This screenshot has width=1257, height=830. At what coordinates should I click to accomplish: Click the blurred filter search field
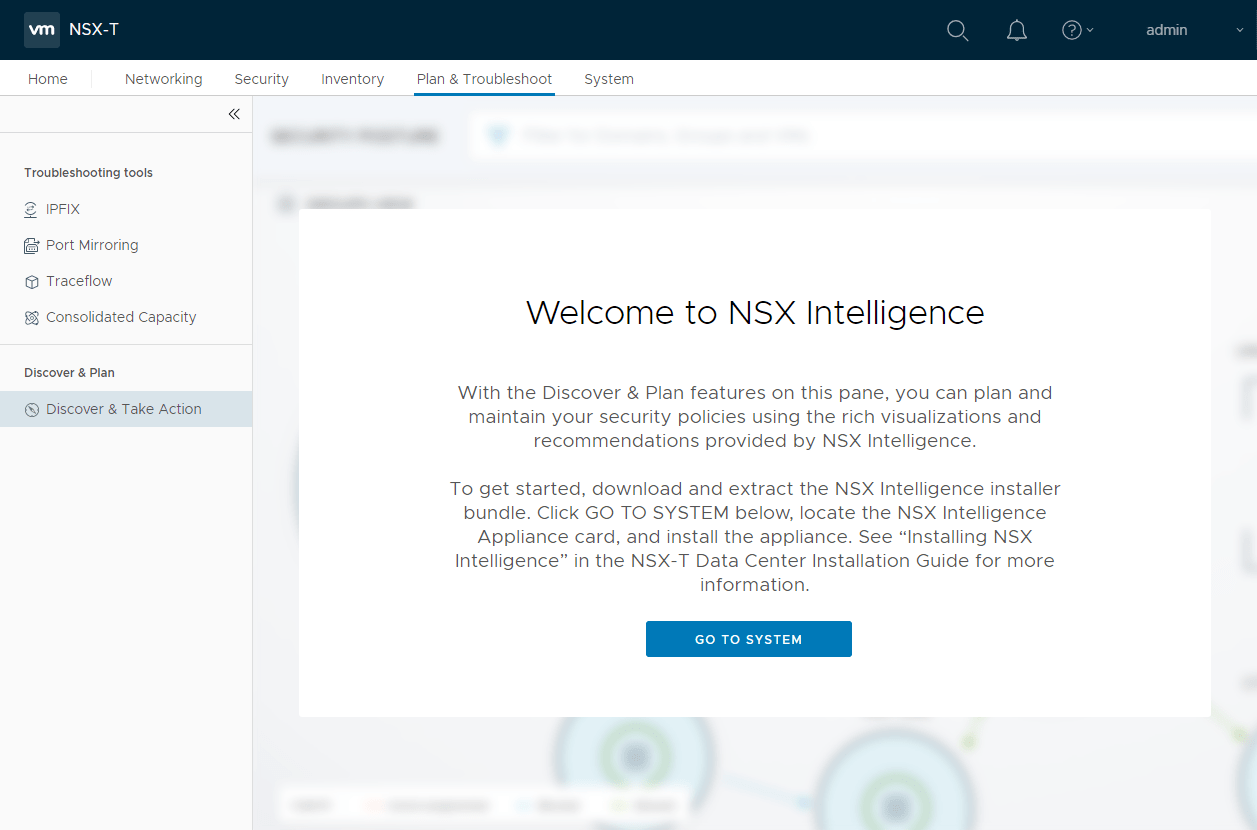864,135
